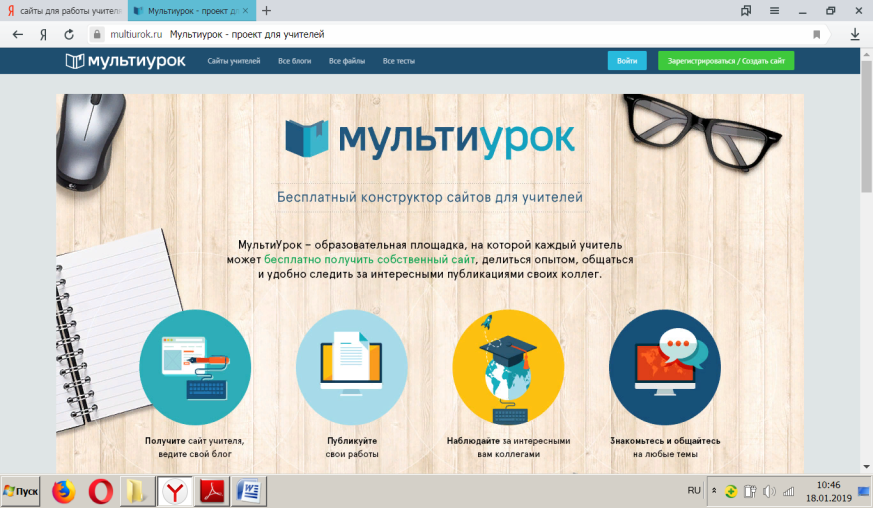Viewport: 873px width, 508px height.
Task: Click the padlock site security icon
Action: click(97, 35)
